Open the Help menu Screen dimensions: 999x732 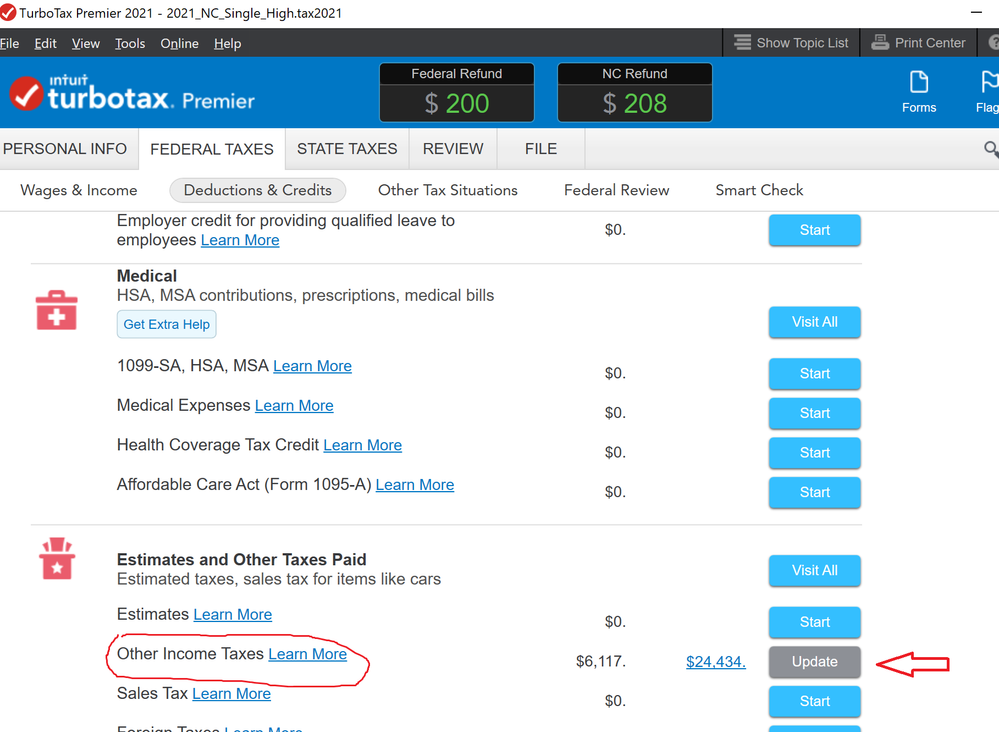(227, 43)
